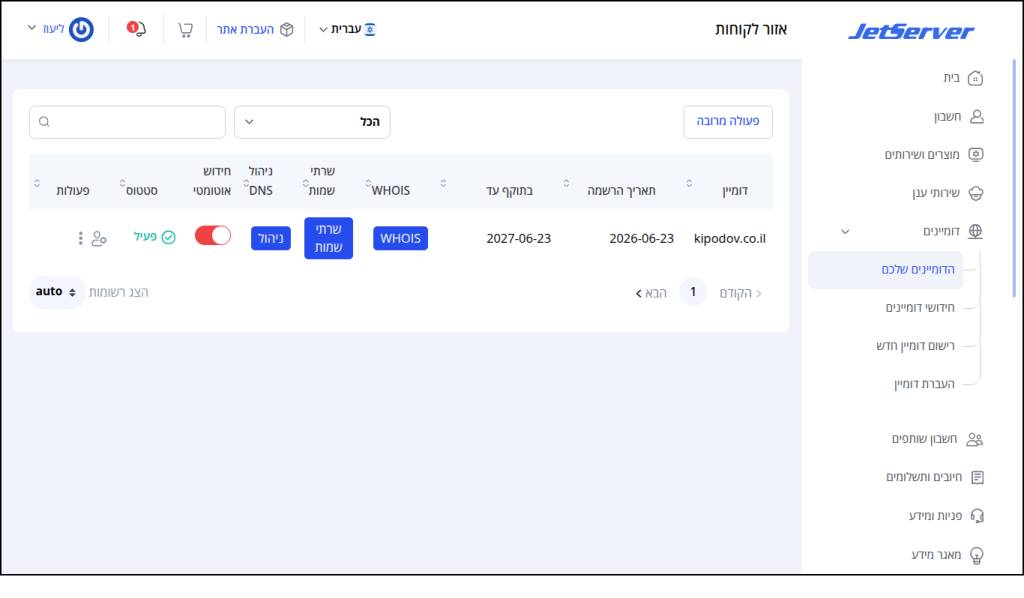Screen dimensions: 1024x598
Task: Sort by the בתוקף עד column
Action: (443, 183)
